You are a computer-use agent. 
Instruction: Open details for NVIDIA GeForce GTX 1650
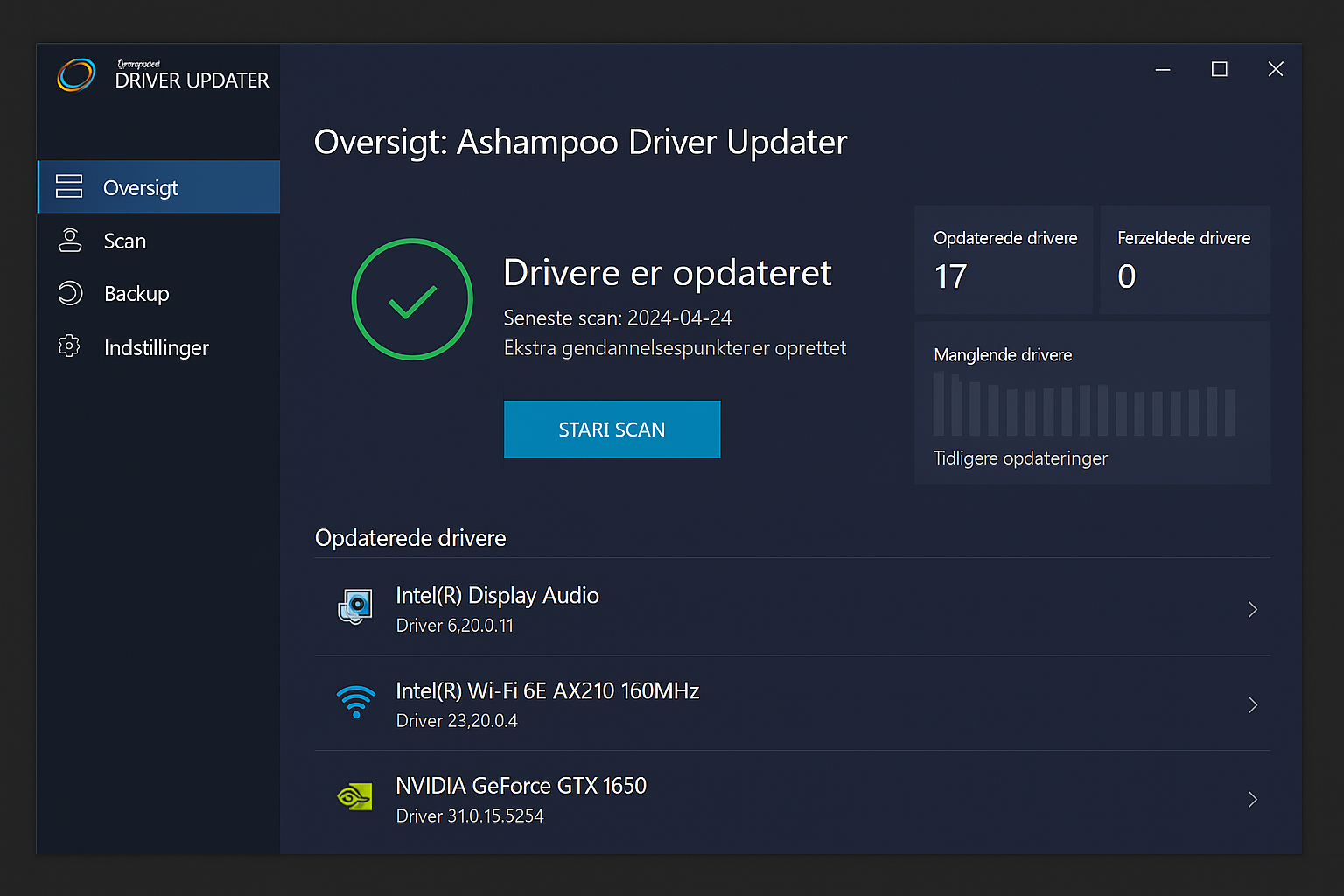click(x=1252, y=799)
